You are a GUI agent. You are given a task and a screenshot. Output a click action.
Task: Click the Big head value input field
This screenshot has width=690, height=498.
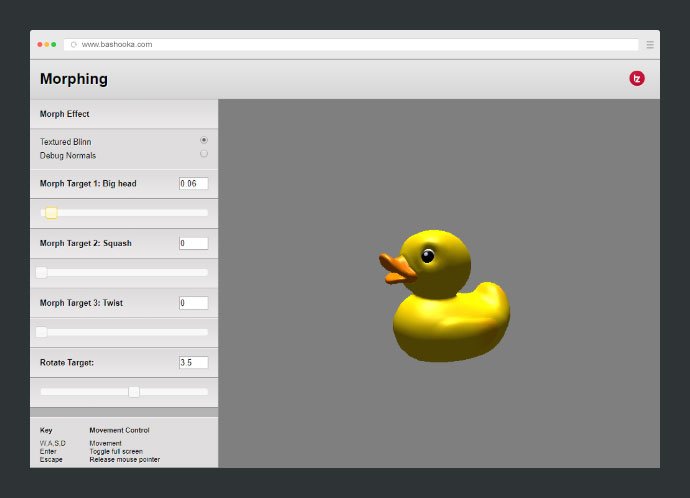tap(193, 184)
